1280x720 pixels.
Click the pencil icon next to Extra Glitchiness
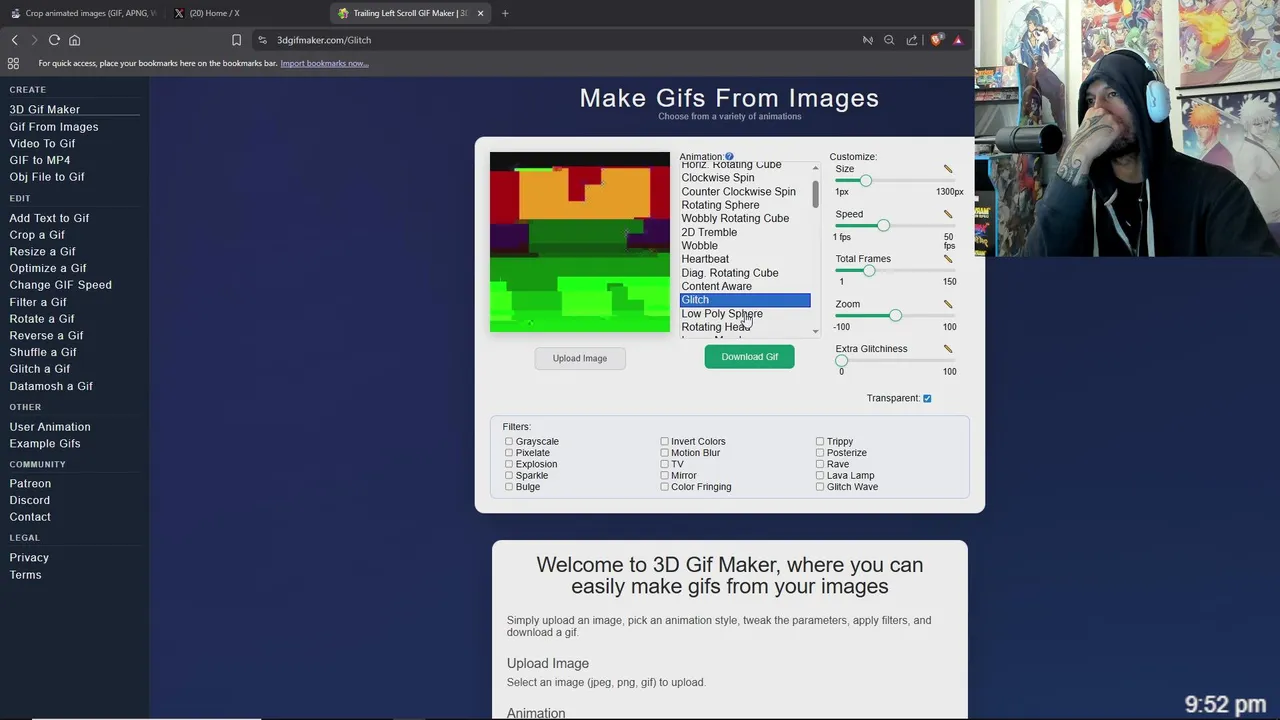(x=948, y=349)
